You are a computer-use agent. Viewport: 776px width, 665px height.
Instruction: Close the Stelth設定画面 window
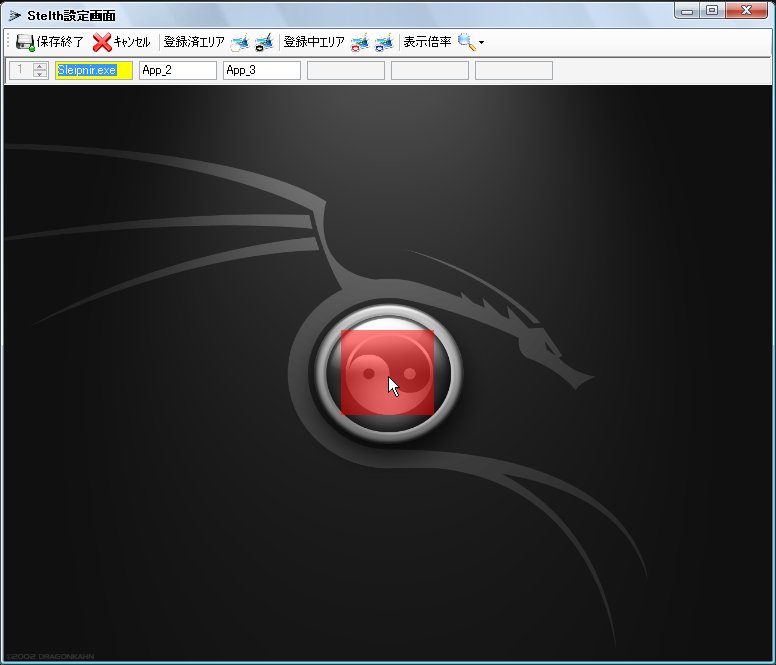click(x=747, y=10)
